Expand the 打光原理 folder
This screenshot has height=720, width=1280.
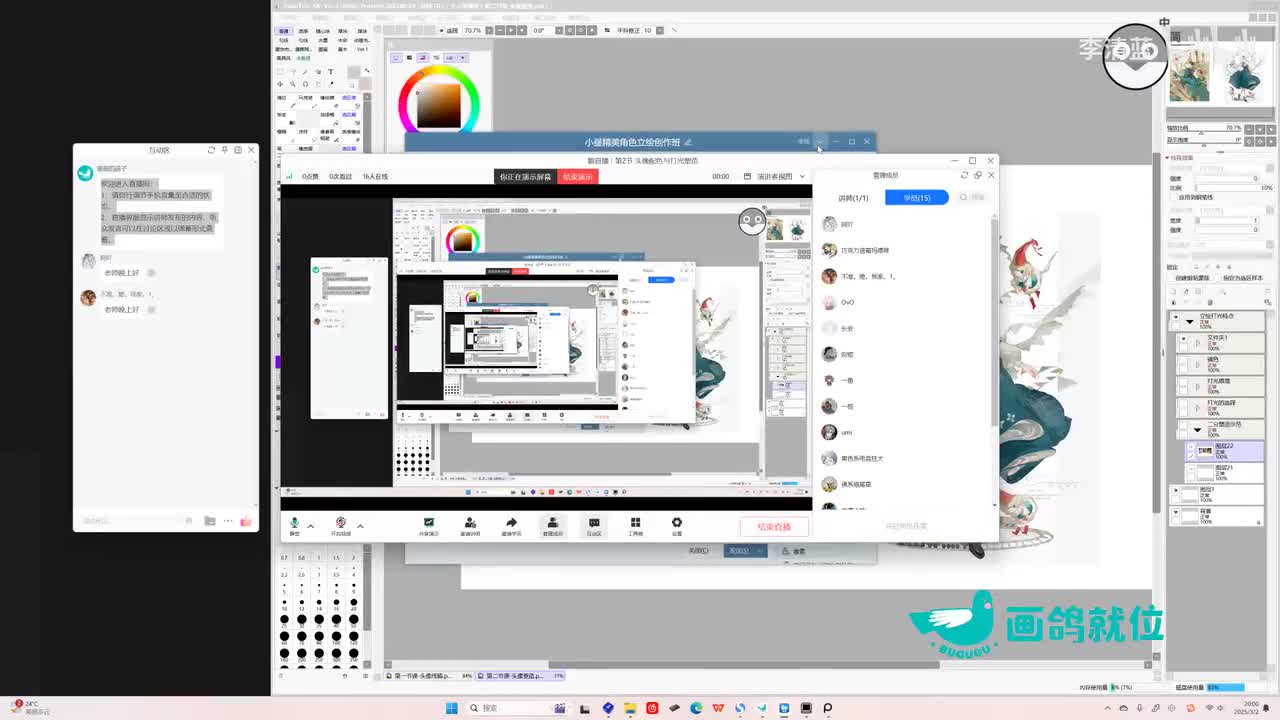[1197, 387]
